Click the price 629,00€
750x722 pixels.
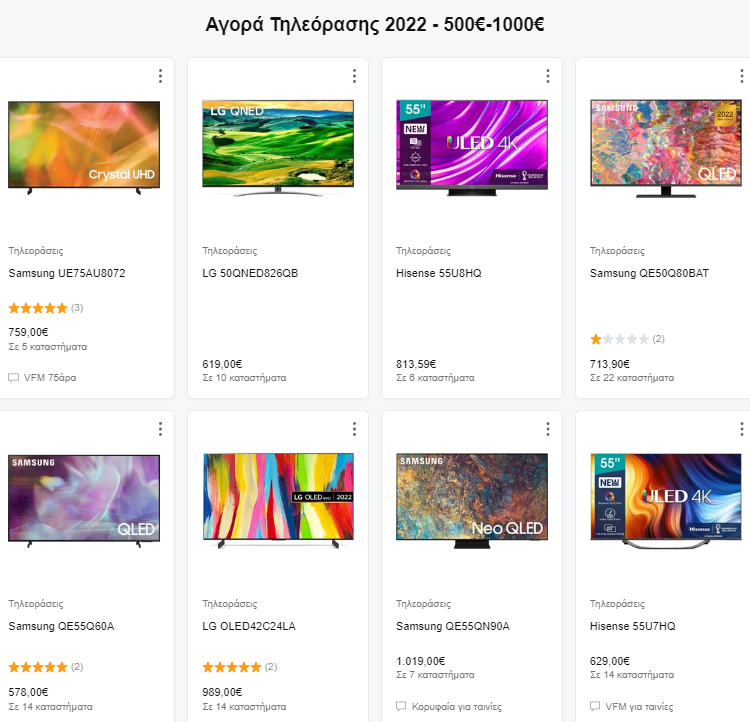coord(610,661)
